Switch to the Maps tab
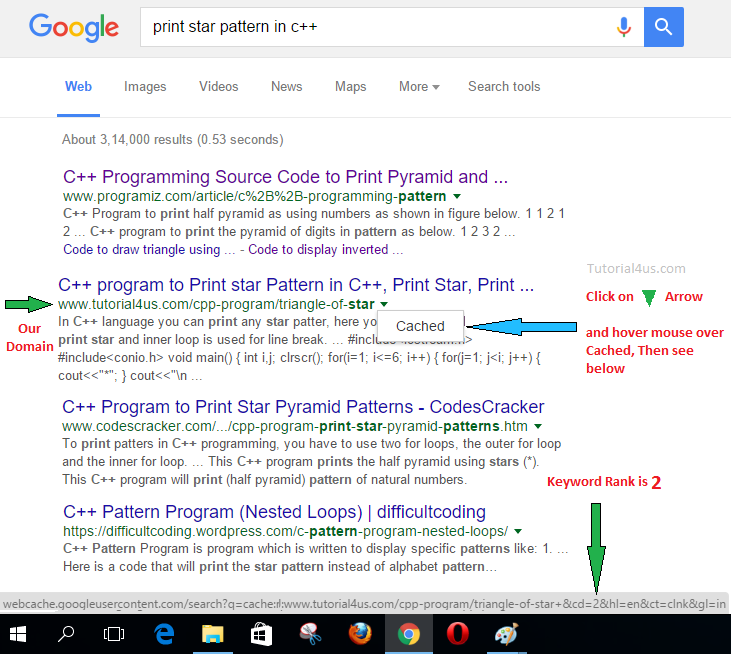 pos(351,86)
